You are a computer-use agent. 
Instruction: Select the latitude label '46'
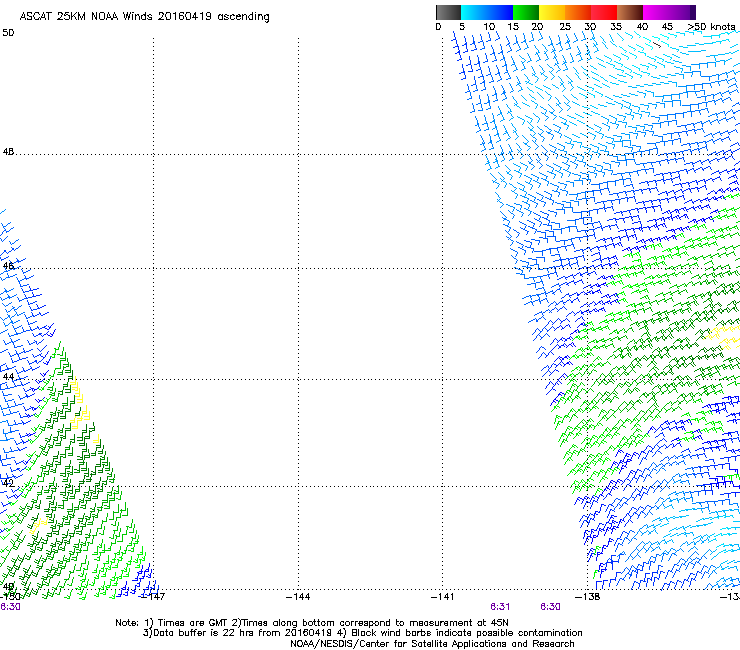tap(8, 266)
